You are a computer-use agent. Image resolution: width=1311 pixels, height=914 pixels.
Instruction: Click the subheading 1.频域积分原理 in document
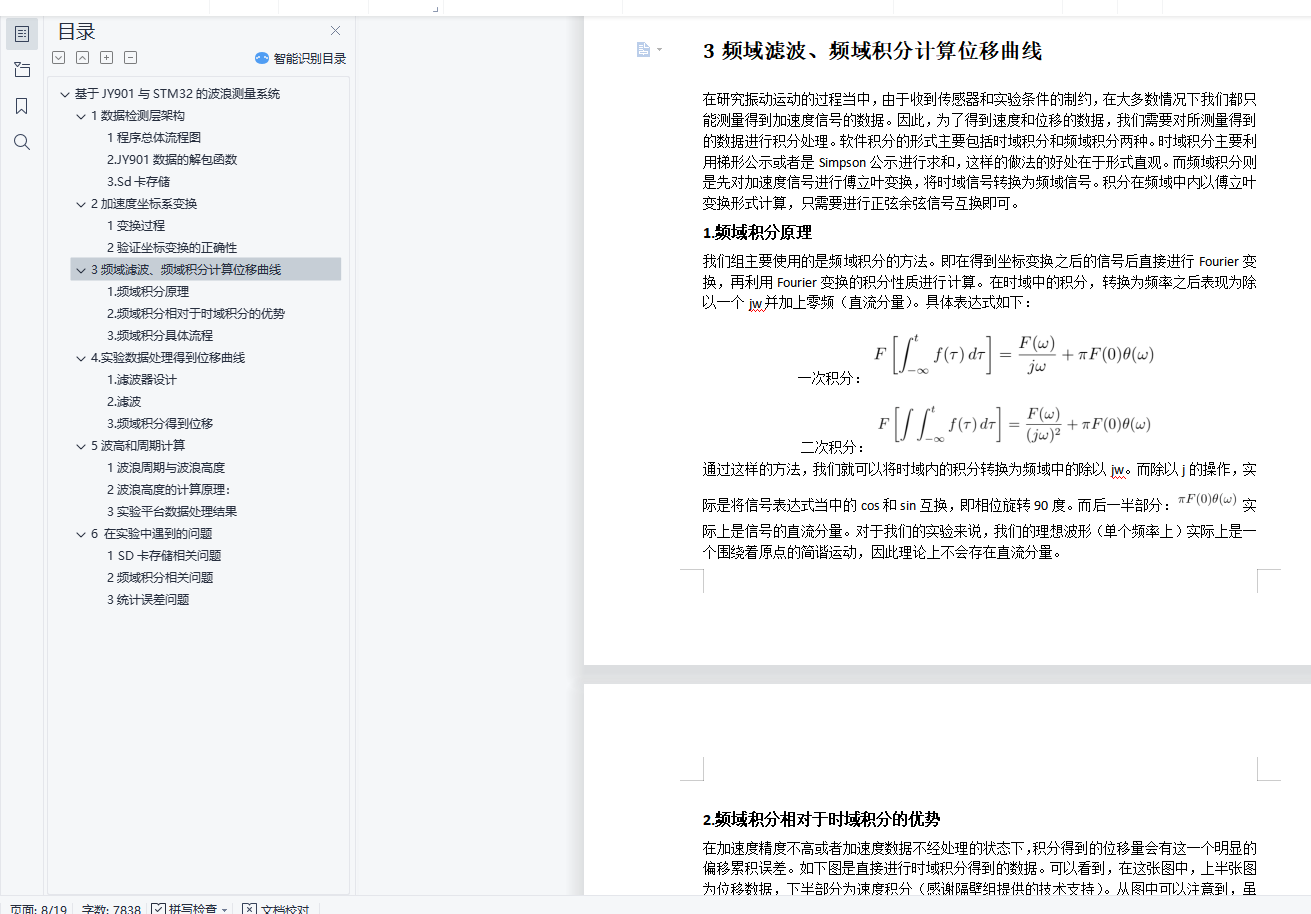tap(757, 233)
